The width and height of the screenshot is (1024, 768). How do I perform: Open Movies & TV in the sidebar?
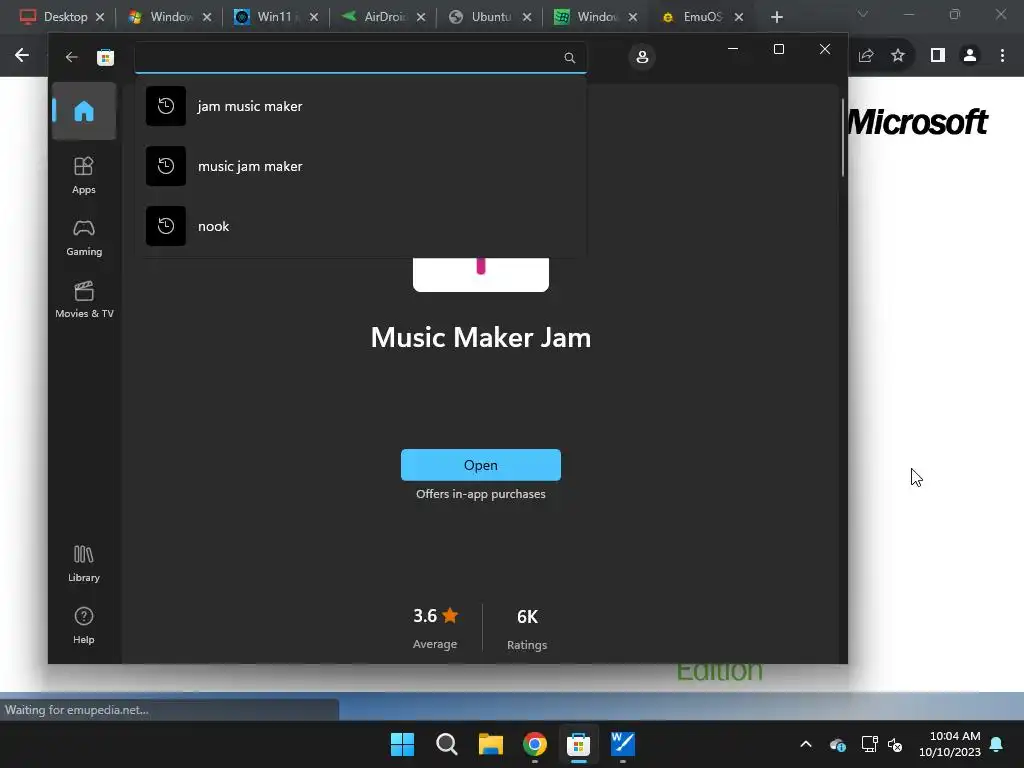84,299
